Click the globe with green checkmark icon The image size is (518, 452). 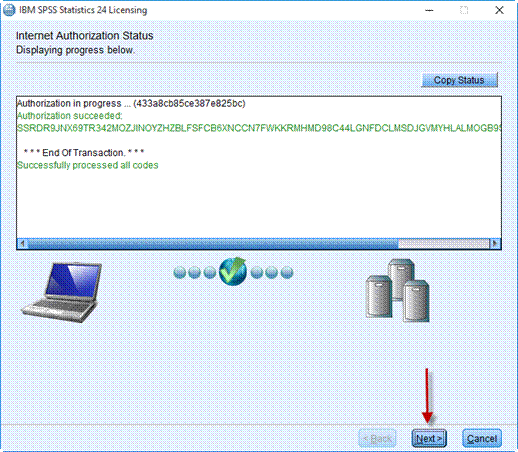click(x=233, y=272)
